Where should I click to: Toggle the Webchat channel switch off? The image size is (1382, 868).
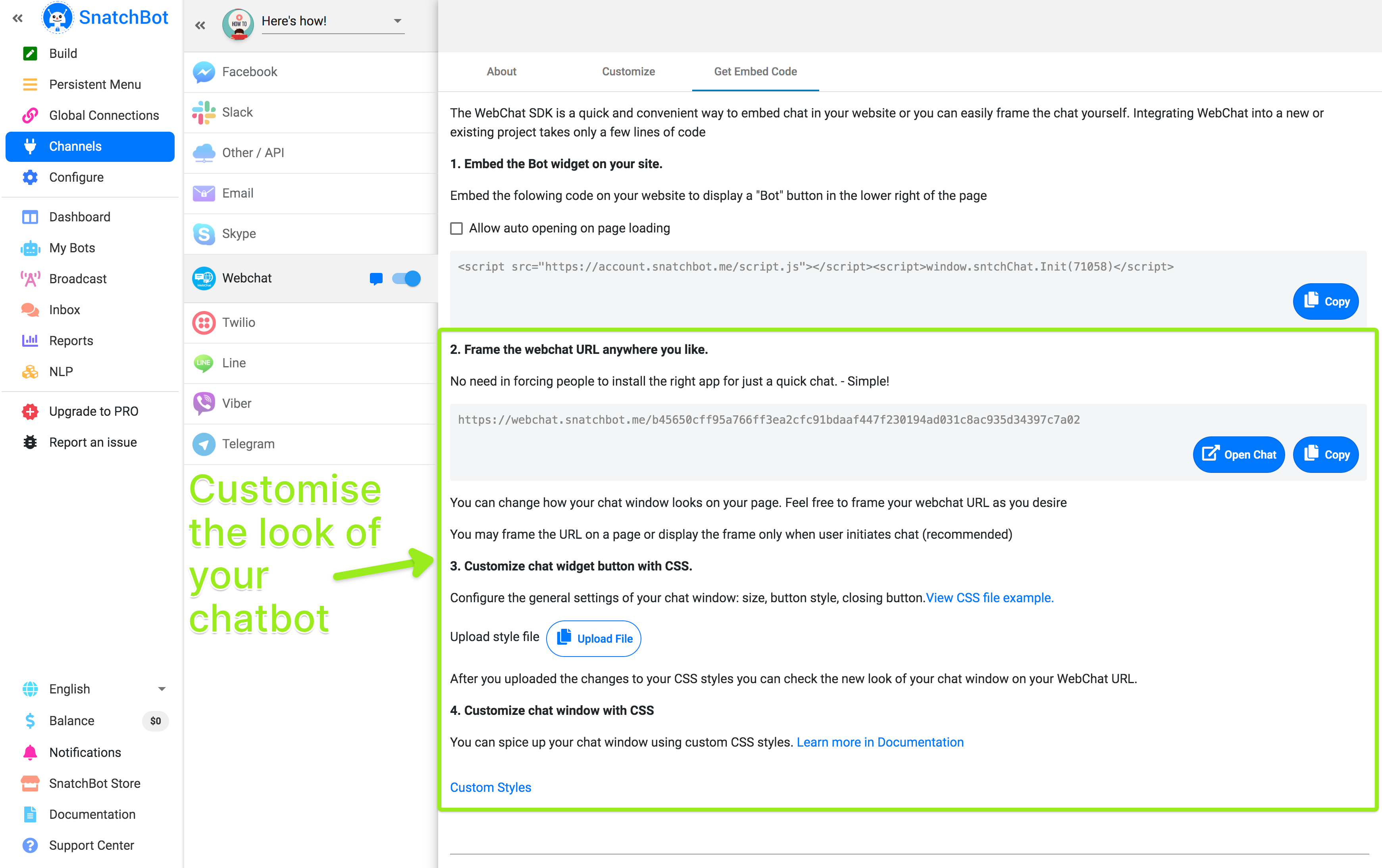pyautogui.click(x=406, y=279)
